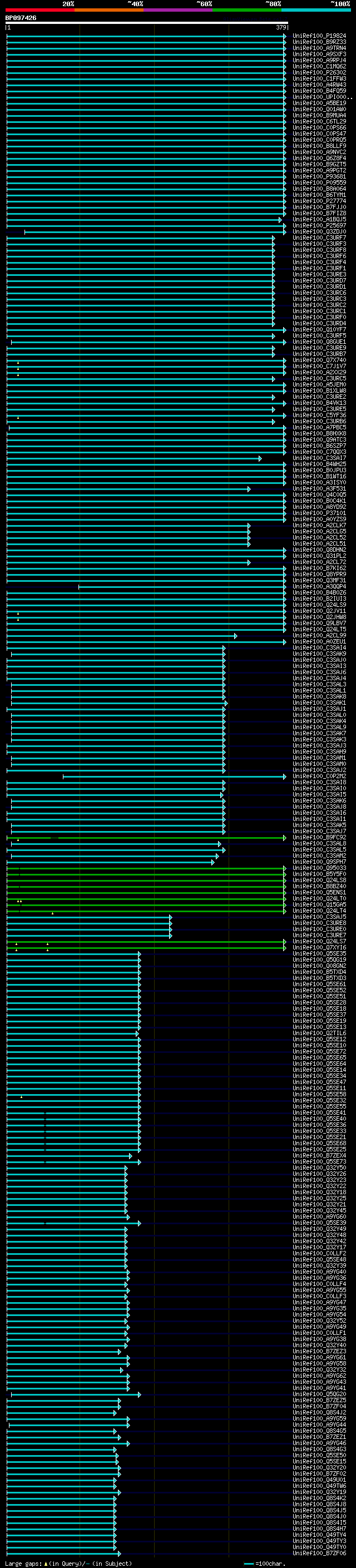The image size is (356, 1568).
Task: Select hit label UniRef100_Q2TIL6
Action: (319, 1033)
